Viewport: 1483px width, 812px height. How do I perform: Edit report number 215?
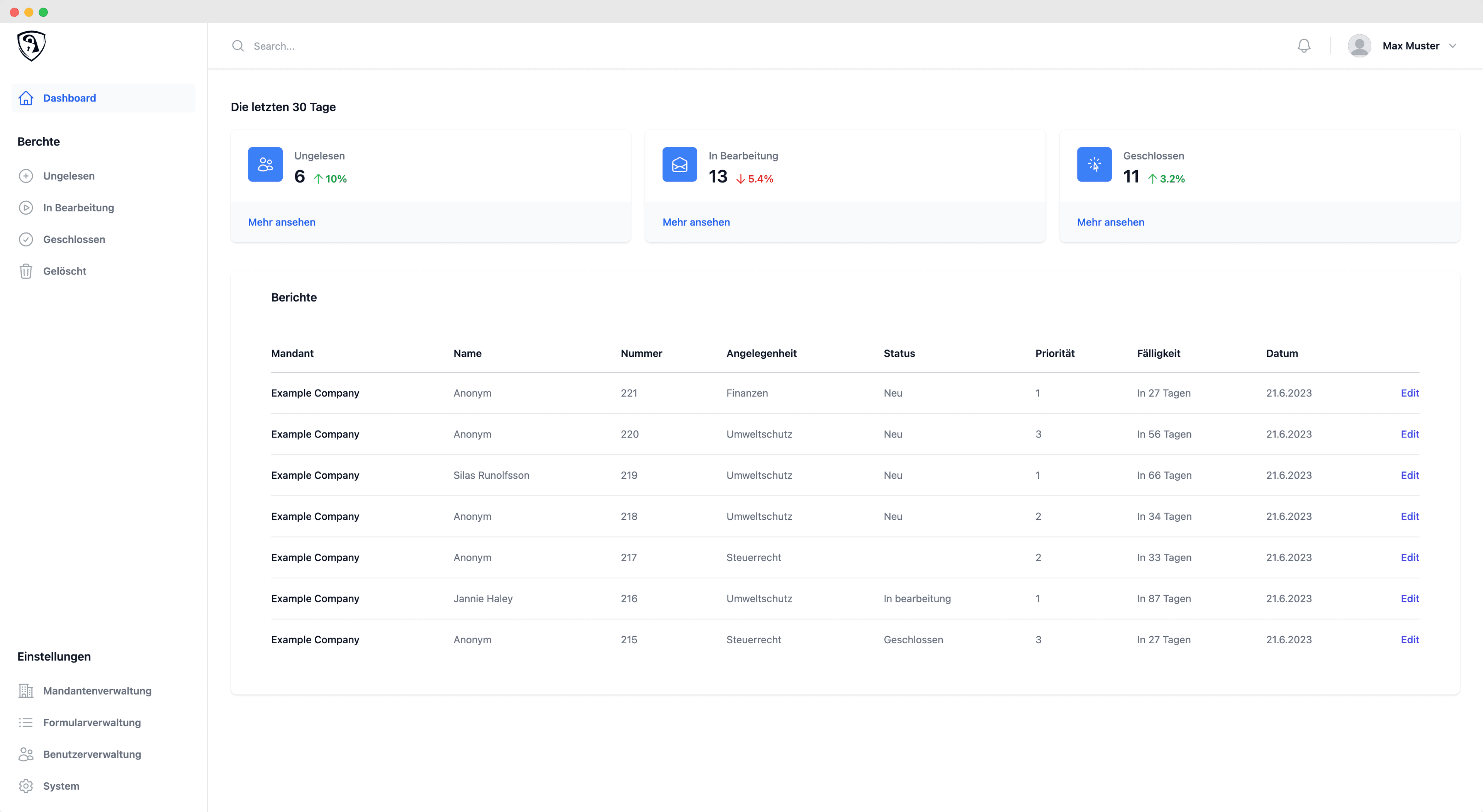pyautogui.click(x=1410, y=639)
